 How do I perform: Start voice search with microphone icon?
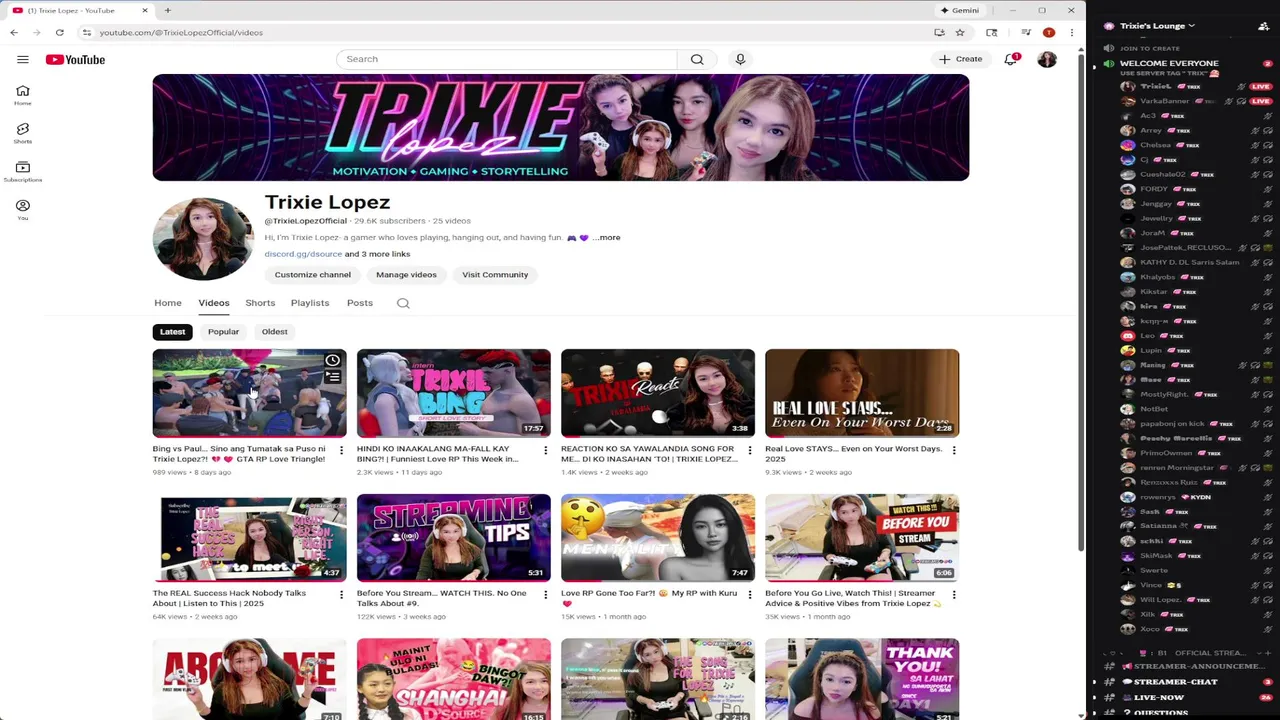740,59
